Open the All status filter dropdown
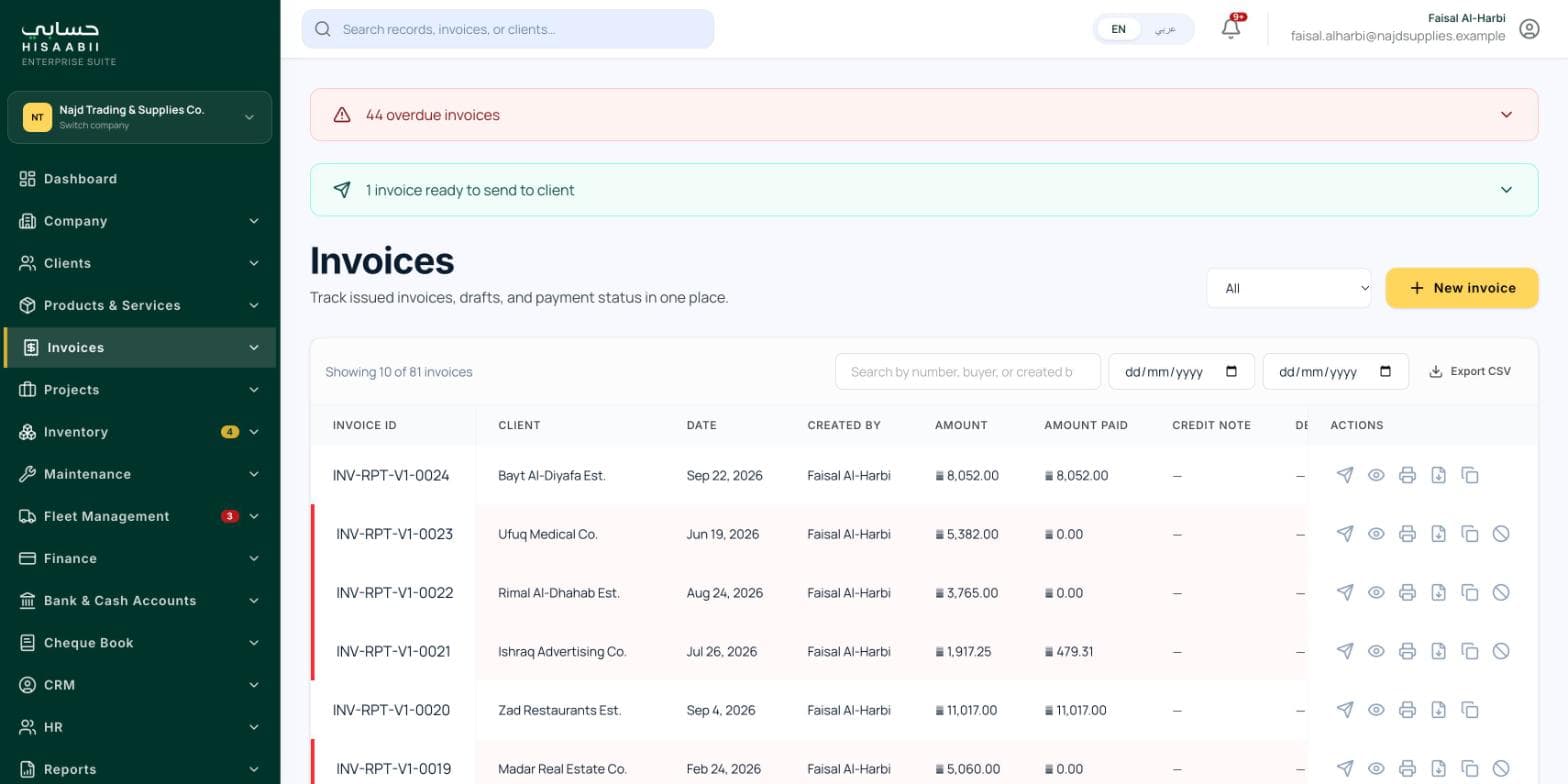1568x784 pixels. [1289, 288]
